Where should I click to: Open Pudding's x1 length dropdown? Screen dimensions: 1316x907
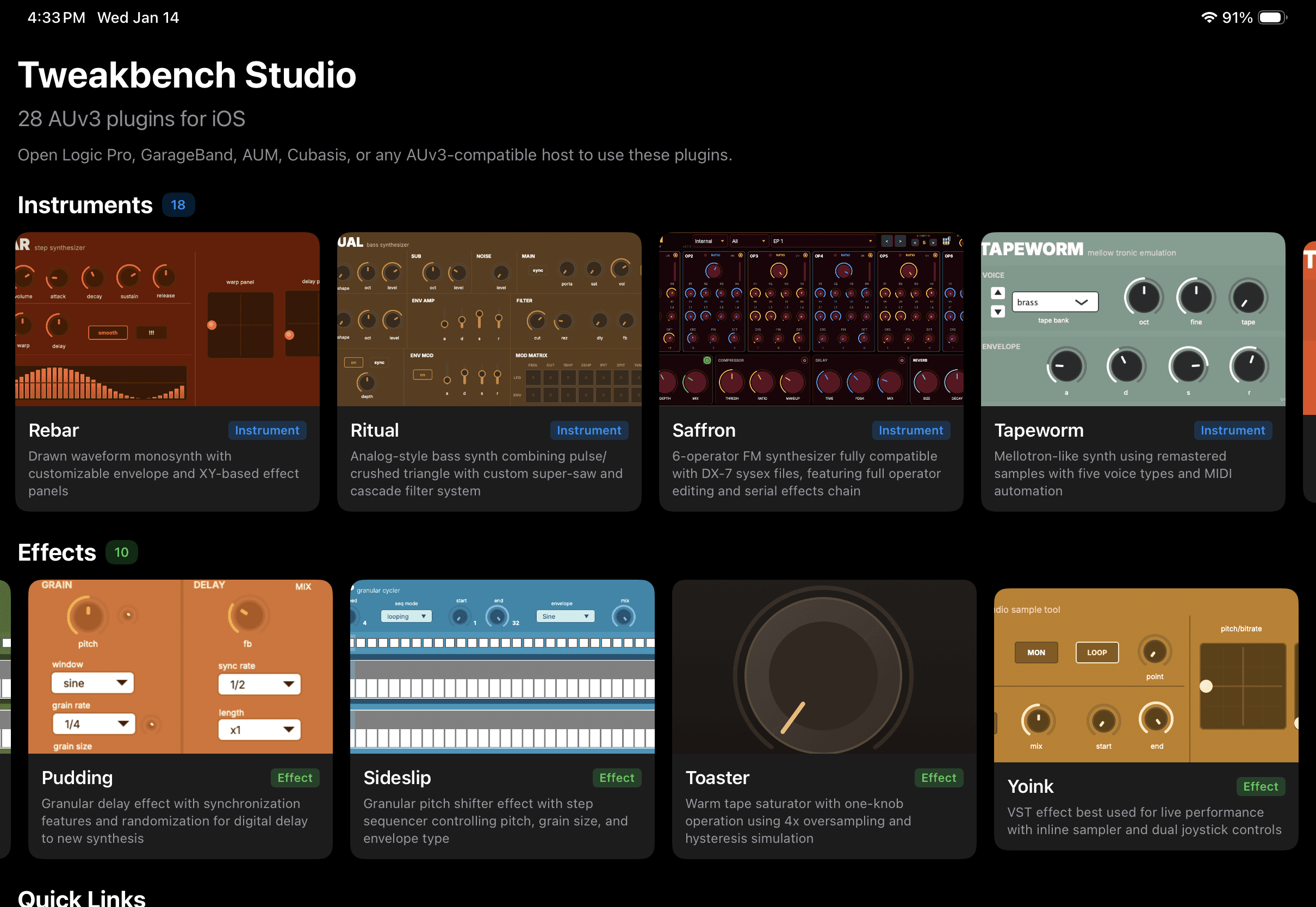(259, 730)
